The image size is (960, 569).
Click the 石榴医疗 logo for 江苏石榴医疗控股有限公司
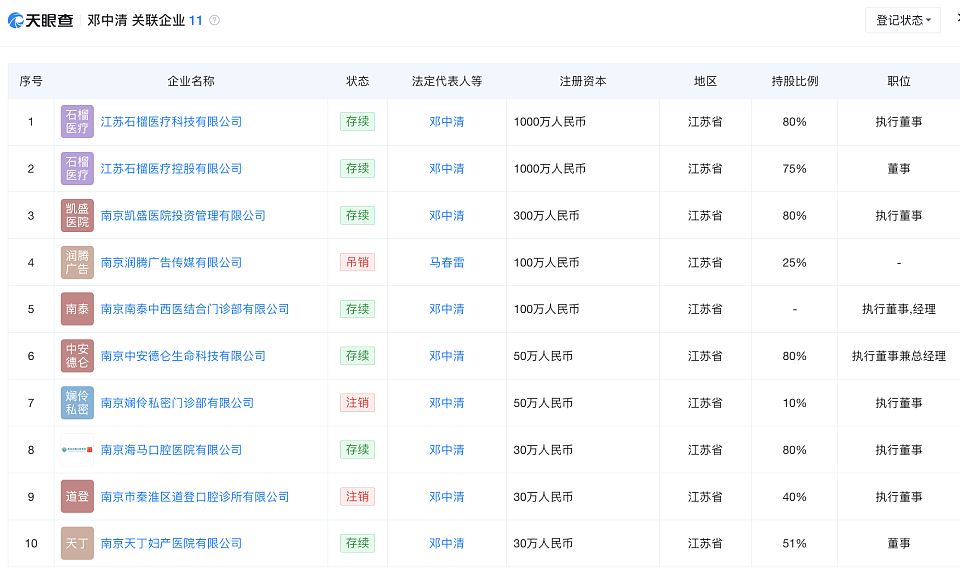coord(77,168)
